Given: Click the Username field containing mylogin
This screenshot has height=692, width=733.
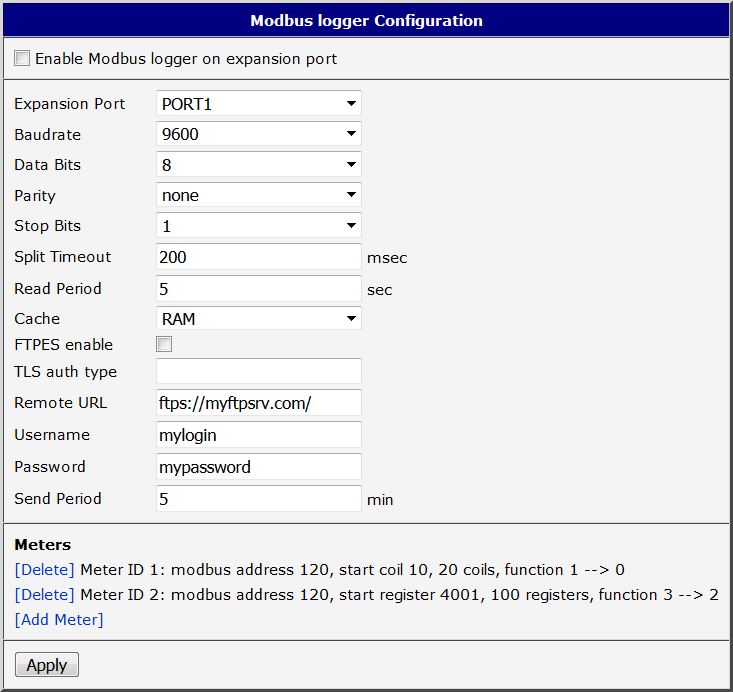Looking at the screenshot, I should coord(259,435).
